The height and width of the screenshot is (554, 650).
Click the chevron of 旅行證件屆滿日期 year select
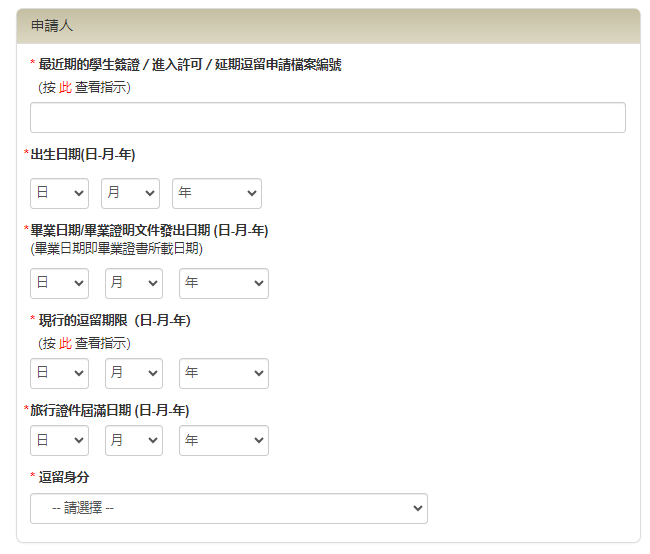click(259, 440)
